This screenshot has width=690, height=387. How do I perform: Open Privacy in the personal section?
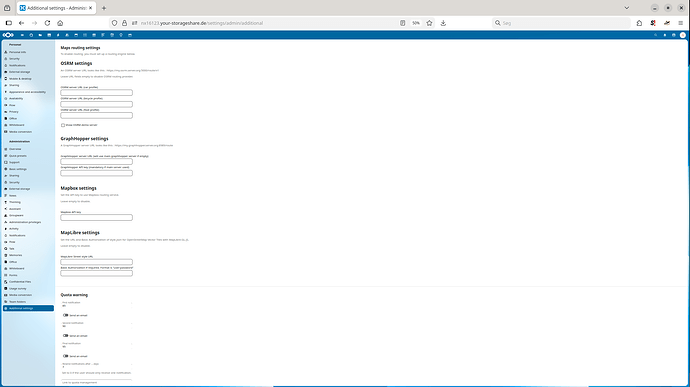click(28, 112)
